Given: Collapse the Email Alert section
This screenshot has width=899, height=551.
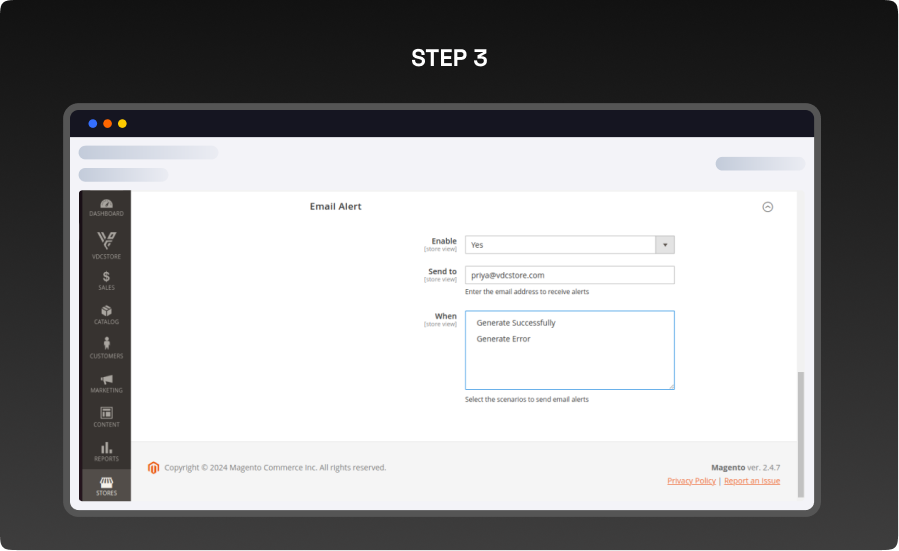Looking at the screenshot, I should click(767, 207).
